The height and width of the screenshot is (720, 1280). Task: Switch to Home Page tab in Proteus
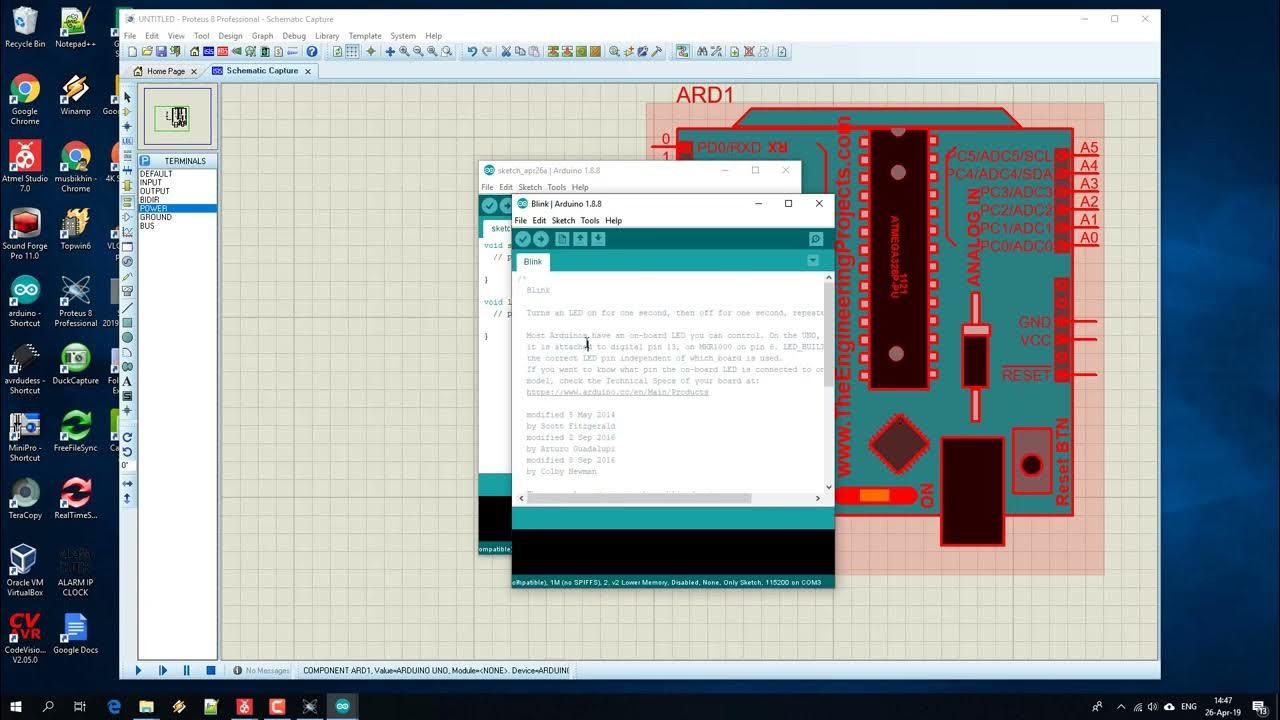pos(165,71)
